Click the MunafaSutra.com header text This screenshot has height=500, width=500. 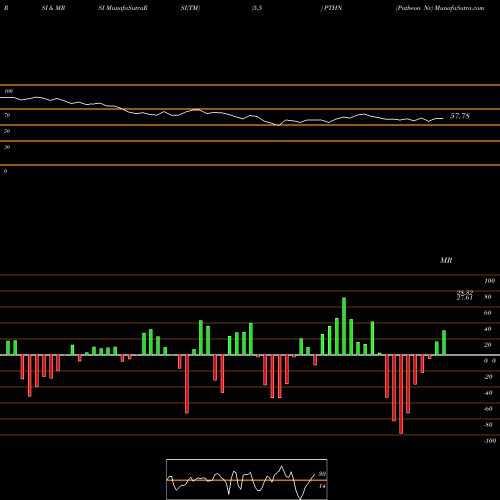click(x=459, y=8)
